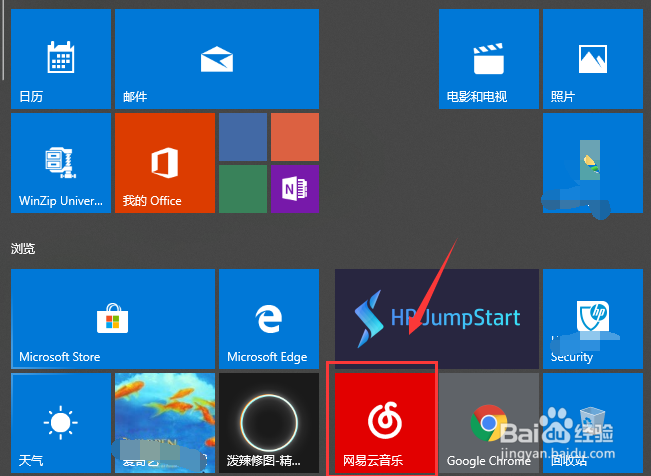Launch Microsoft Edge tile

pos(269,319)
